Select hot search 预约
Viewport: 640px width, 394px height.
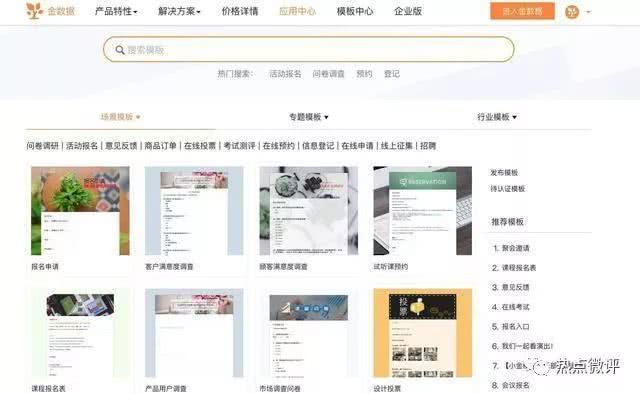(x=364, y=74)
